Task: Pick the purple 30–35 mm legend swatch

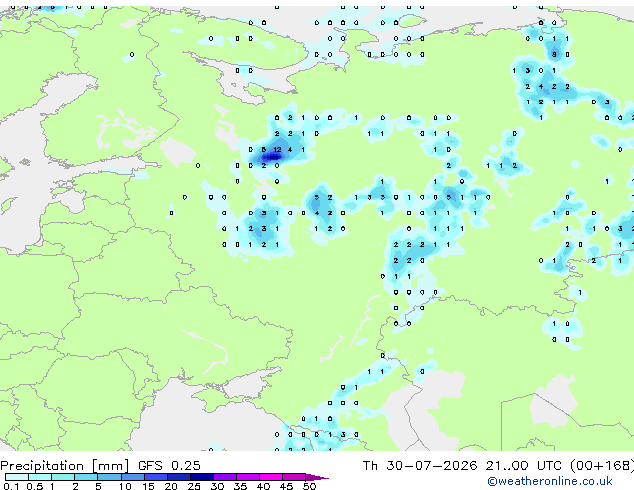Action: point(225,477)
